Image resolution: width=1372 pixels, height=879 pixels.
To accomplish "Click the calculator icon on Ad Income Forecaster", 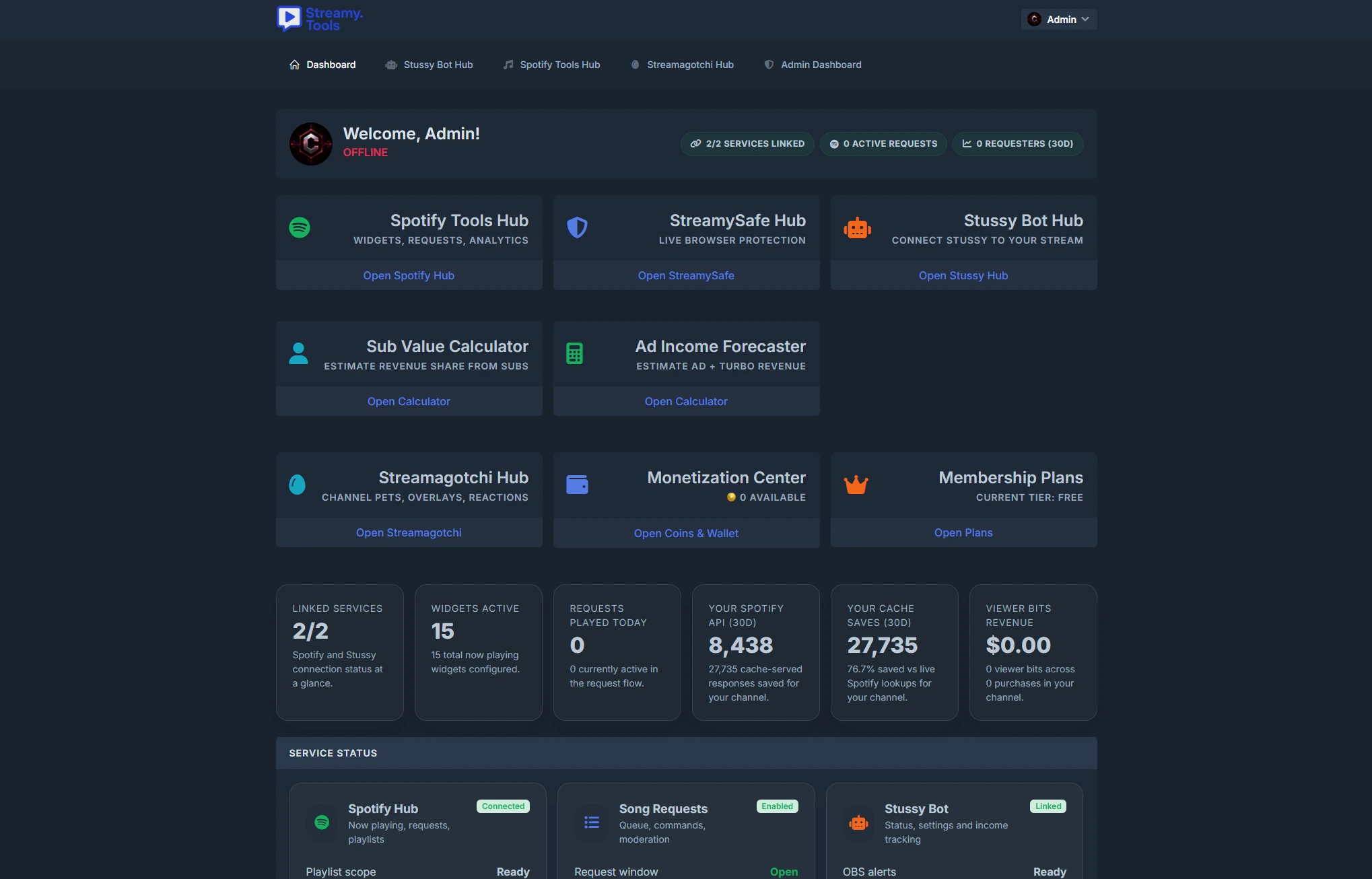I will [574, 353].
